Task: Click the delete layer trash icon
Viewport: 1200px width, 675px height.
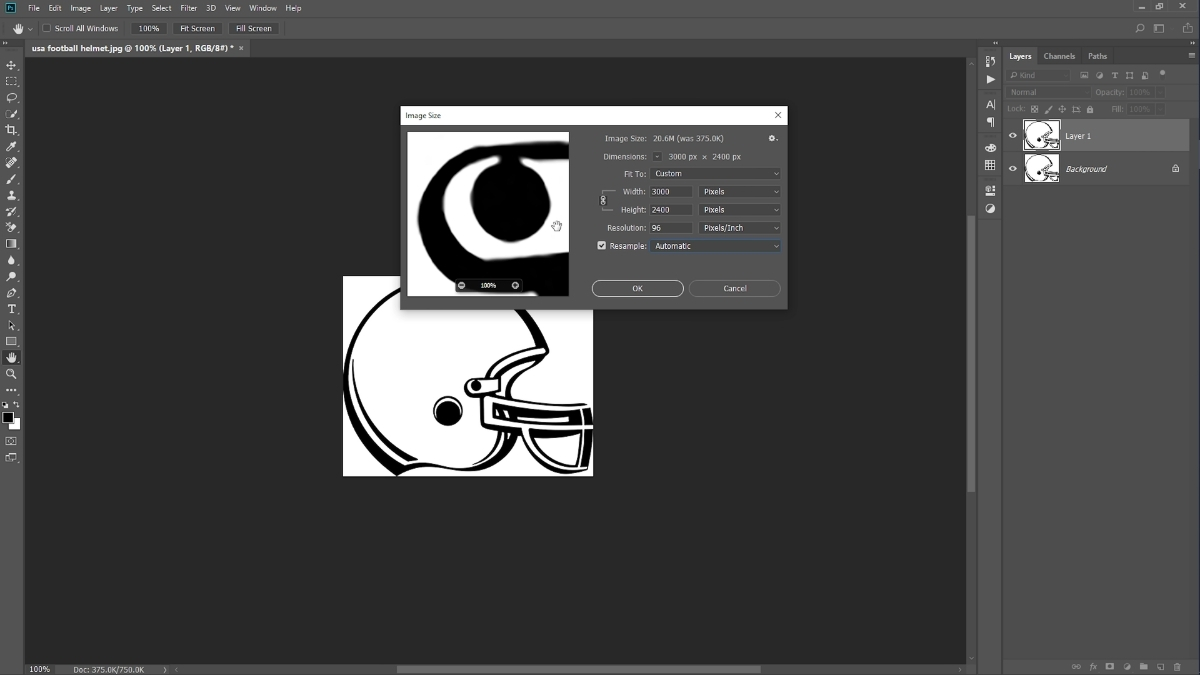Action: tap(1176, 666)
